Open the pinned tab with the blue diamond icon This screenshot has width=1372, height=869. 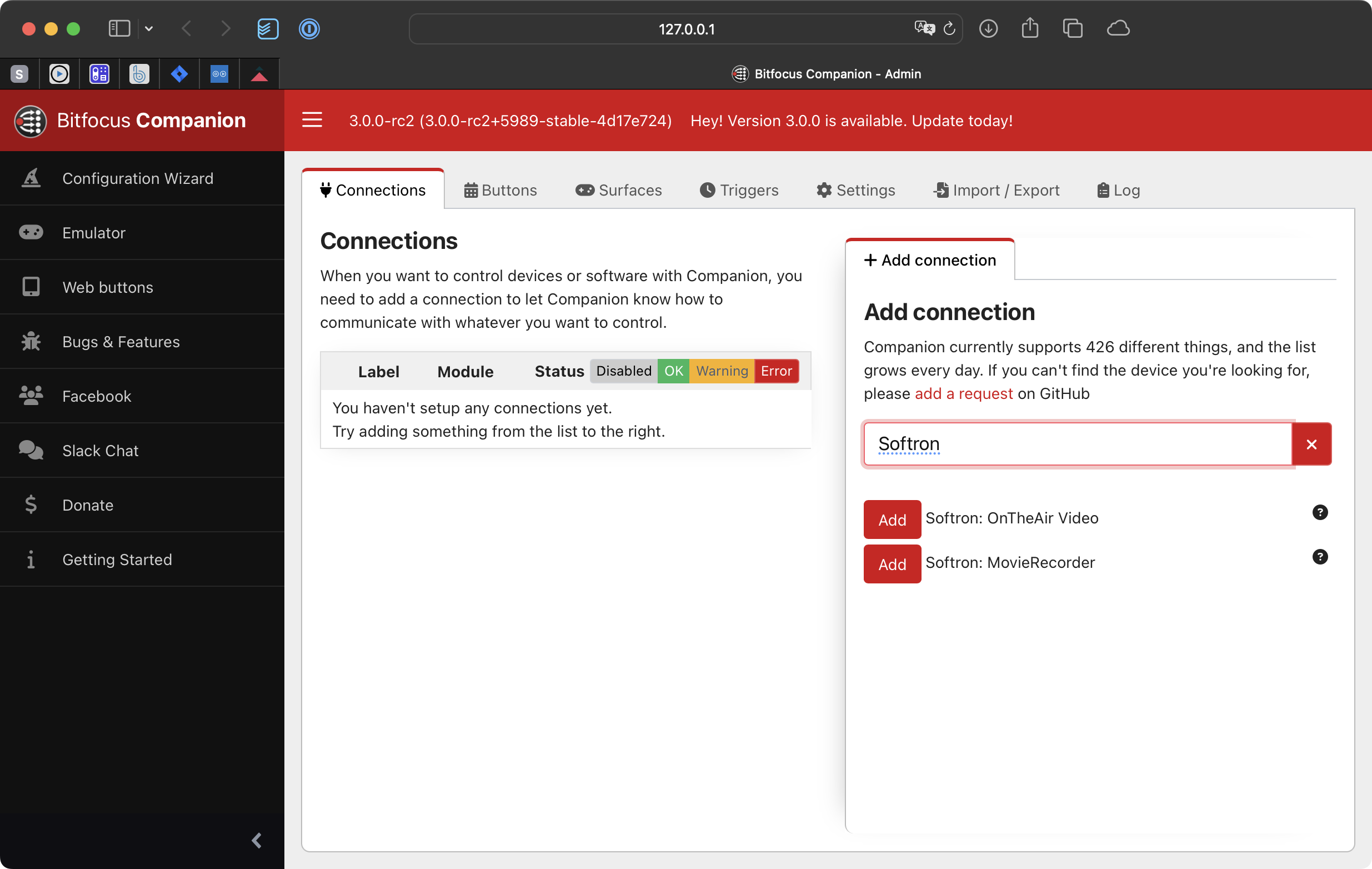coord(179,73)
